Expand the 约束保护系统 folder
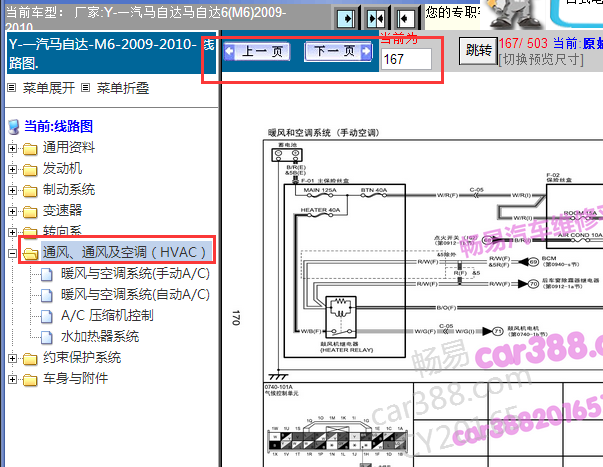 (12, 358)
